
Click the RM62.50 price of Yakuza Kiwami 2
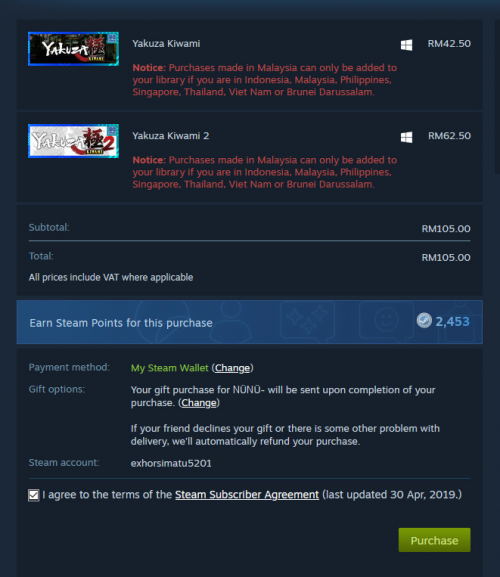click(x=449, y=136)
